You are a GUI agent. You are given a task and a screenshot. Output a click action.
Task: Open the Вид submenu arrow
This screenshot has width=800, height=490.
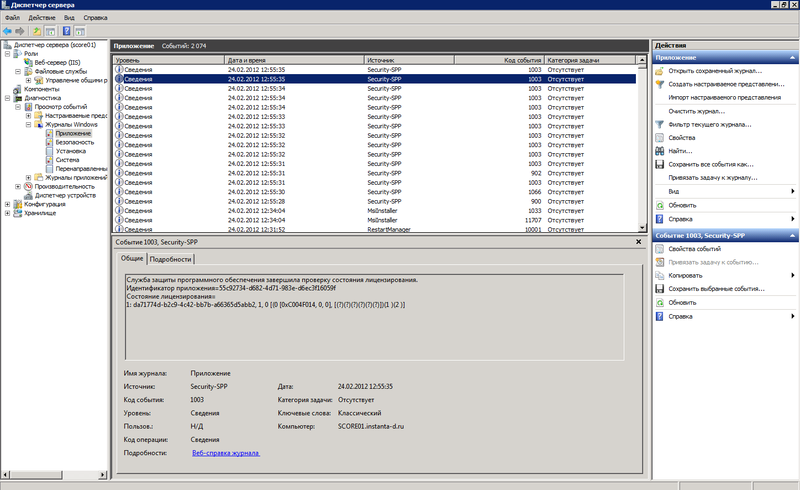(792, 191)
